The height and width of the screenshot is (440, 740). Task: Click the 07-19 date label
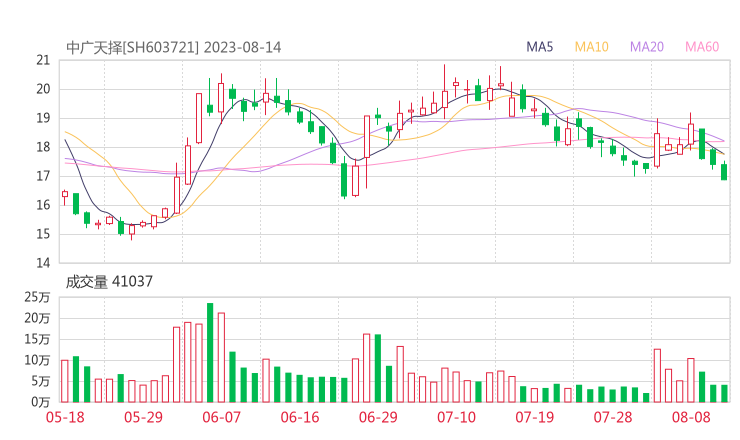534,417
